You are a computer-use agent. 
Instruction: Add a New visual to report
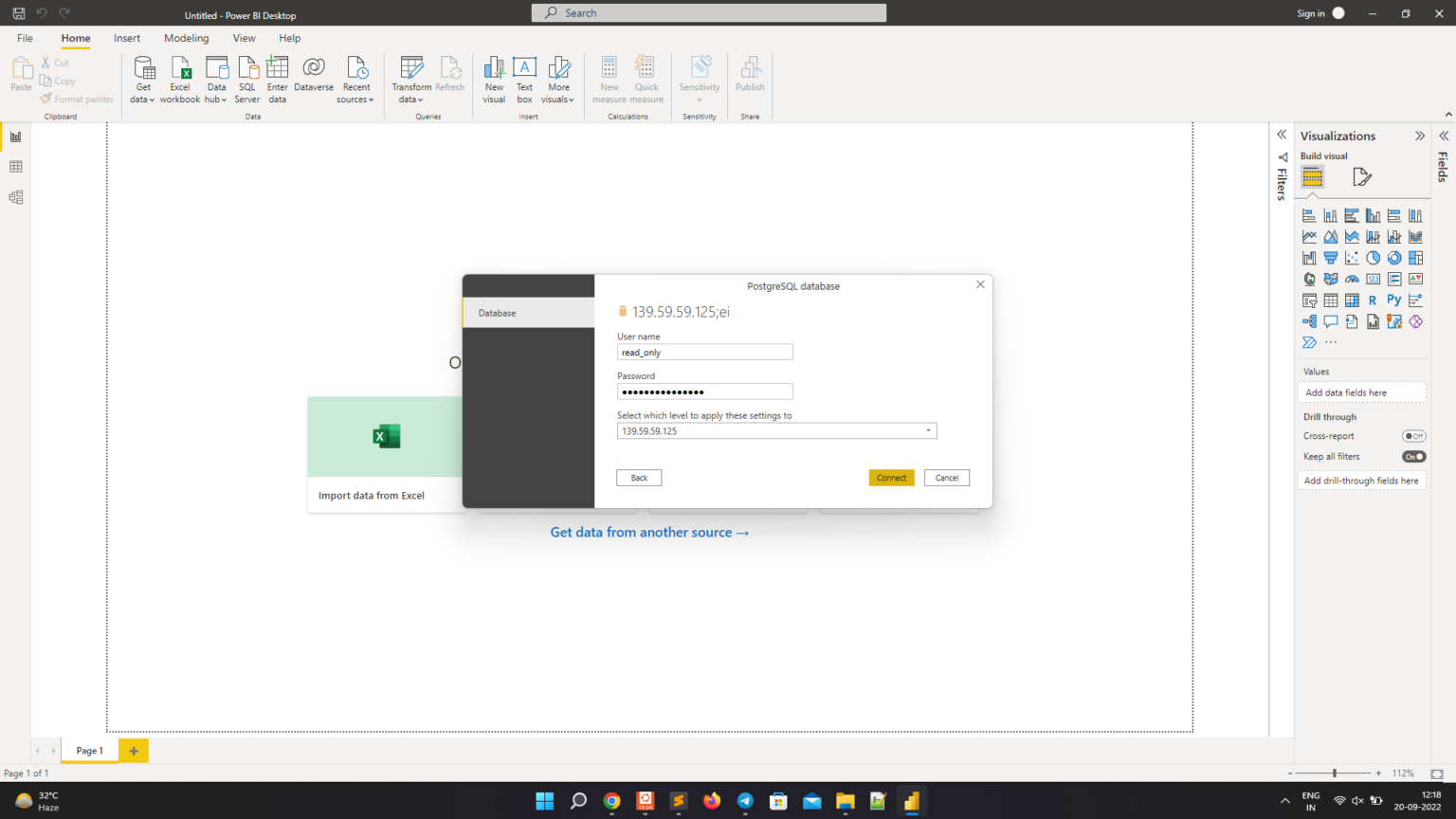pyautogui.click(x=494, y=80)
